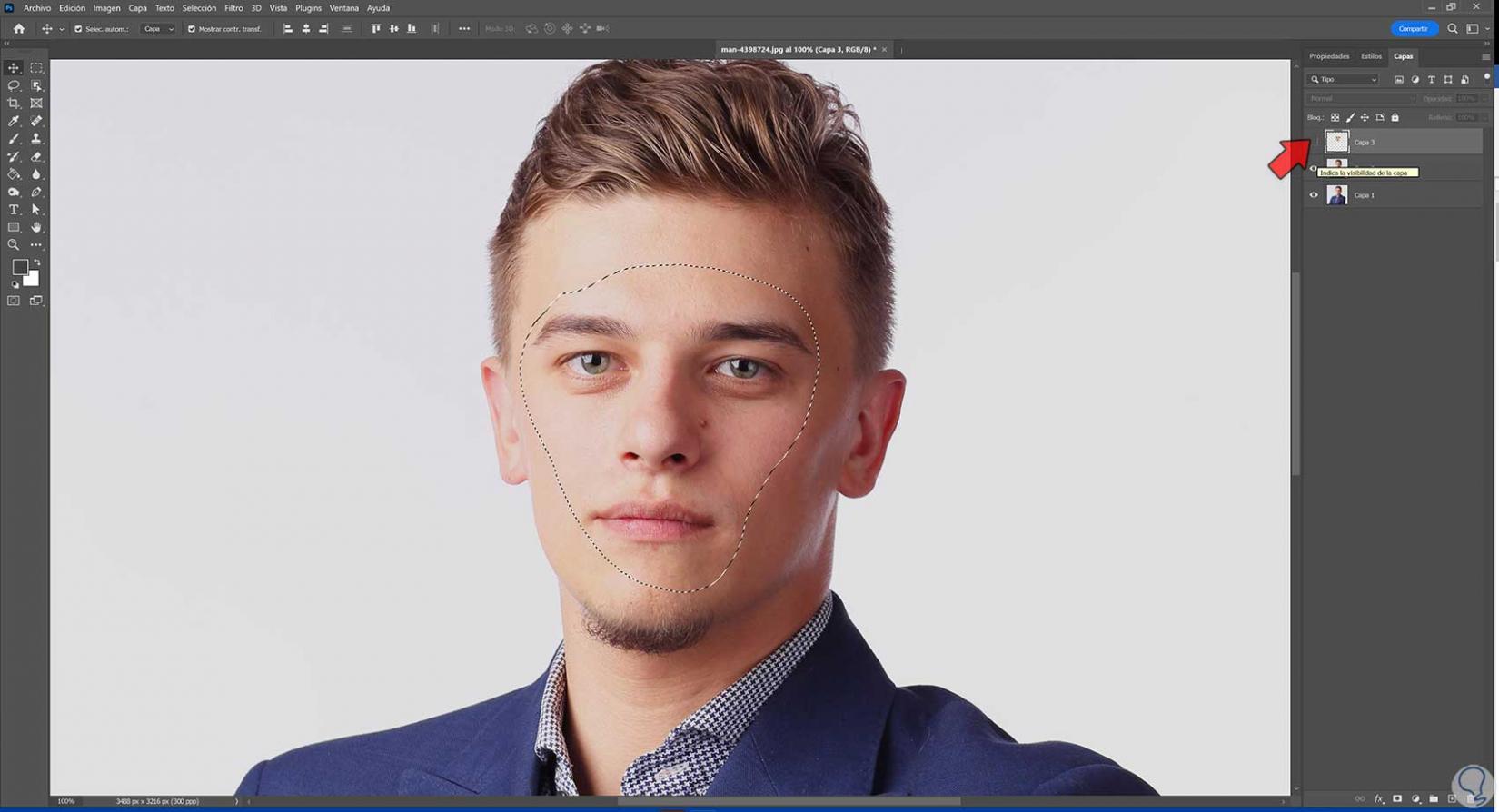This screenshot has height=812, width=1499.
Task: Select the Pen tool
Action: [x=36, y=192]
